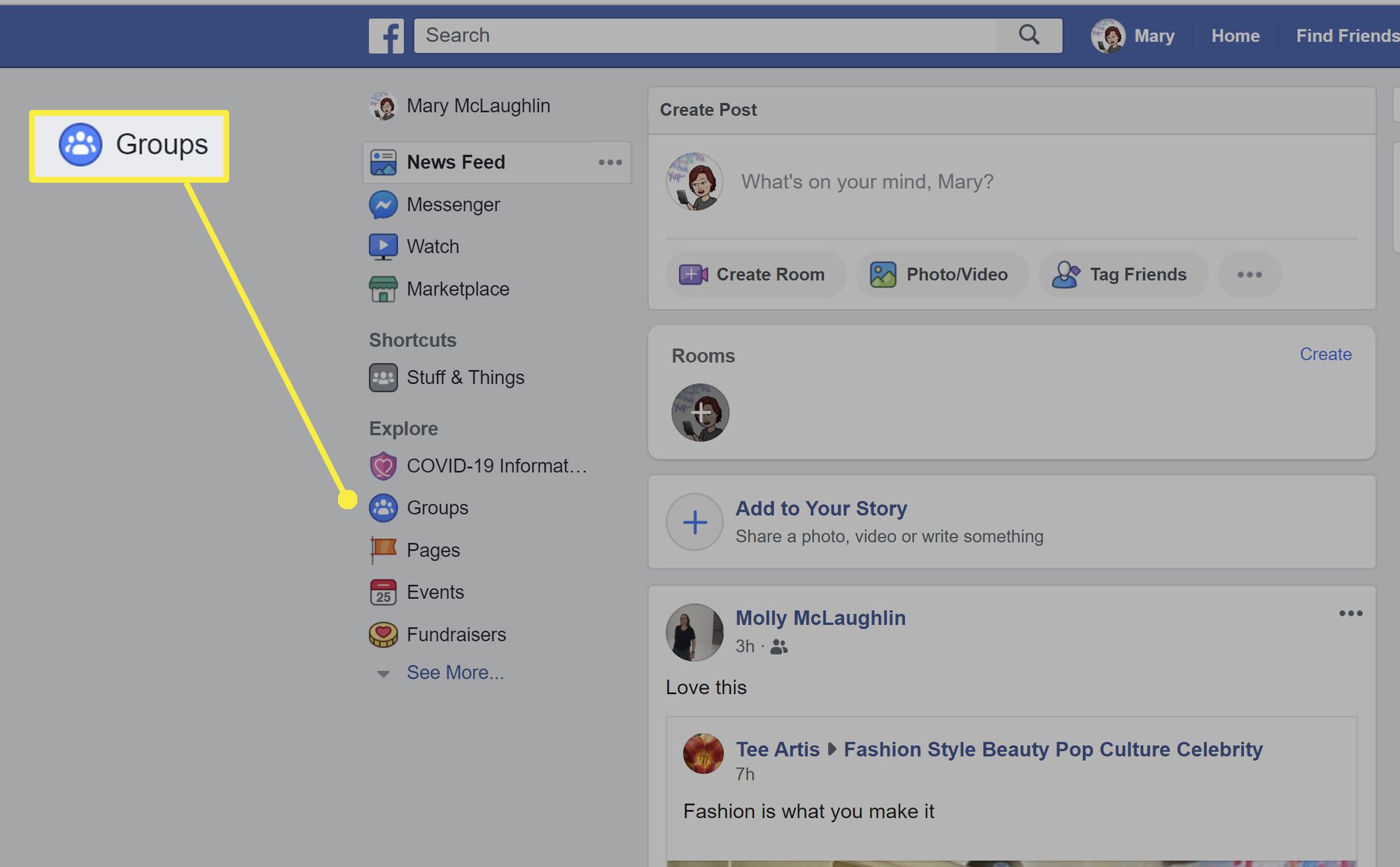
Task: Click the Create Room button
Action: (753, 274)
